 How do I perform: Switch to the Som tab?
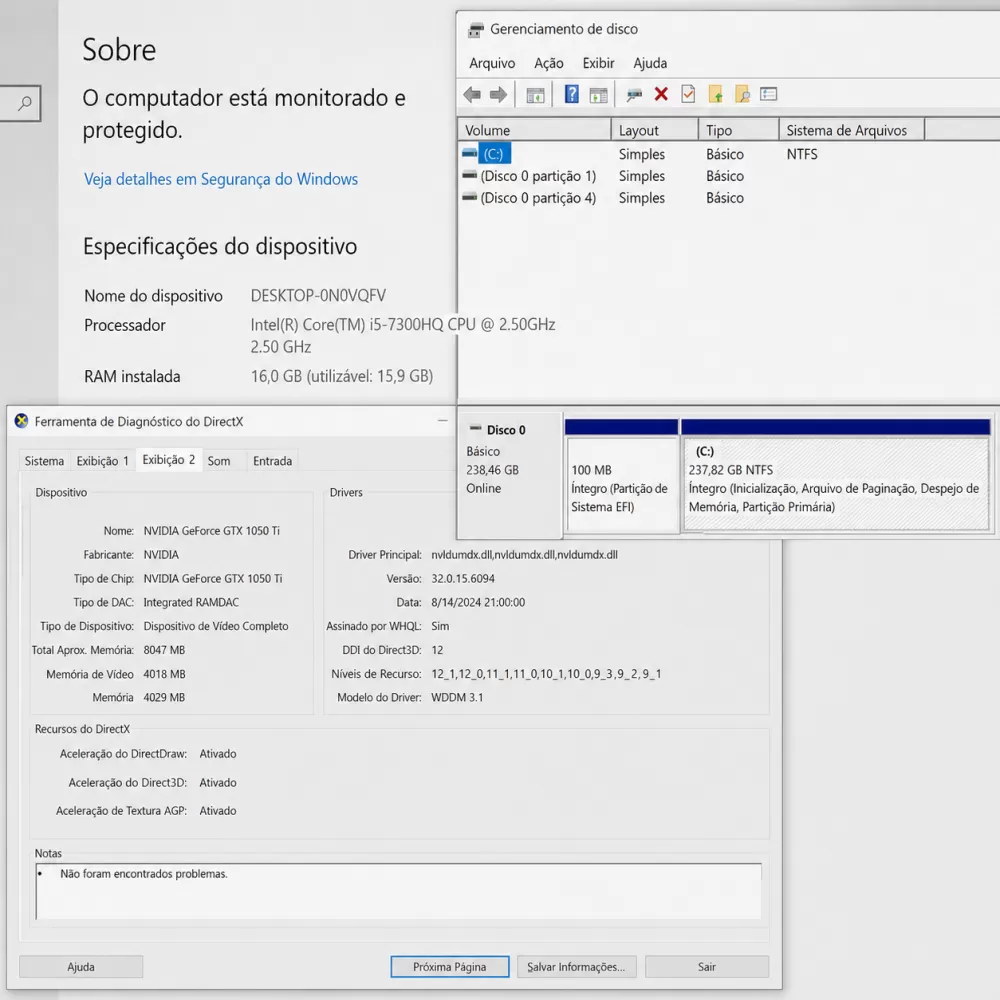pos(219,461)
